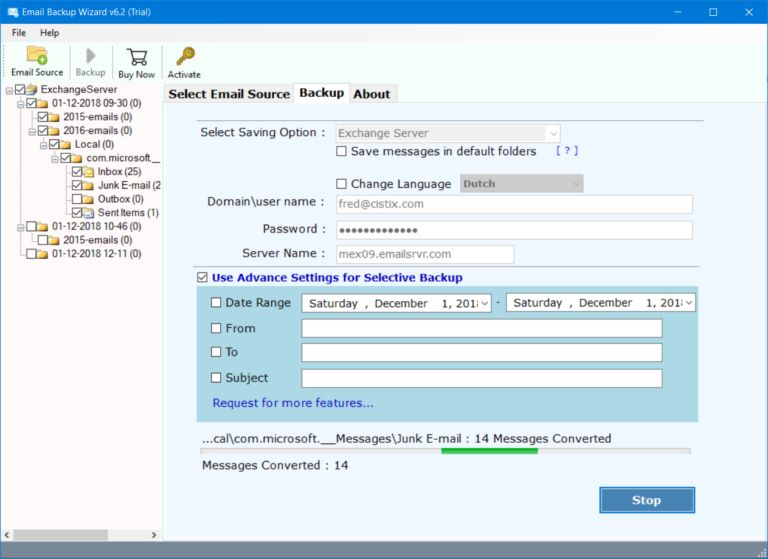Click the Email Source toolbar icon

(x=37, y=55)
